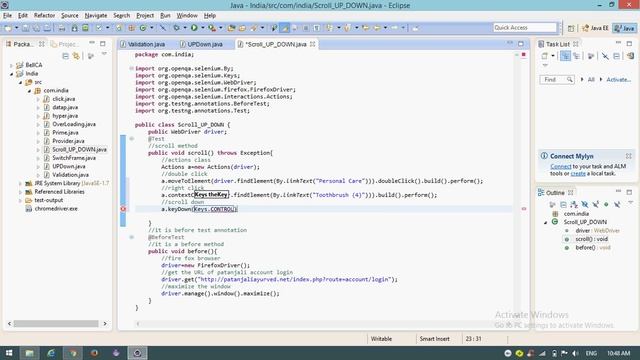Click the File Explorer taskbar icon
The width and height of the screenshot is (640, 360).
[29, 353]
